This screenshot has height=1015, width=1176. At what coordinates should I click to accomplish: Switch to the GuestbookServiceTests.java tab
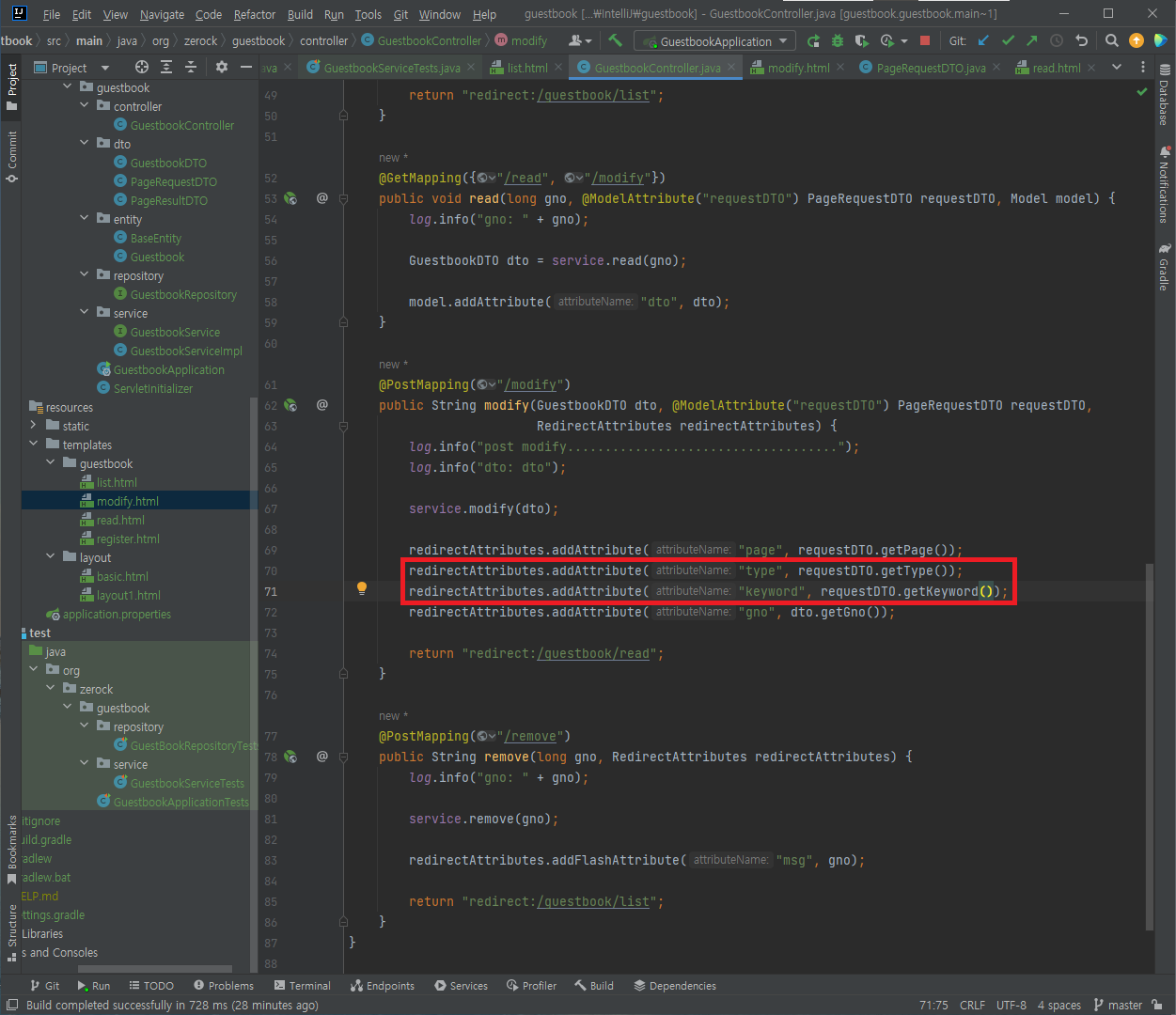(x=391, y=68)
